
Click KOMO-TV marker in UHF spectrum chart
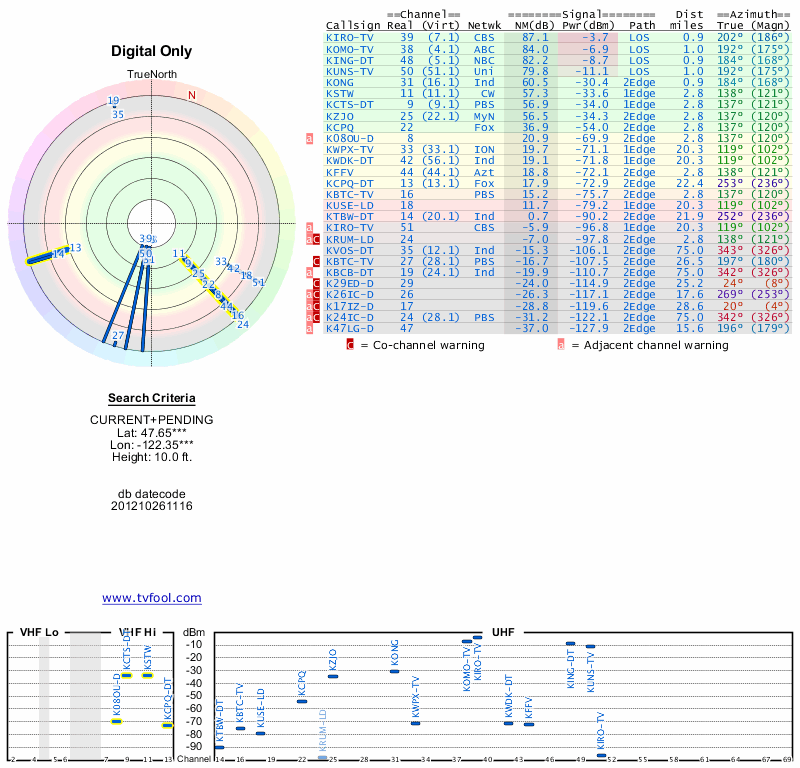(x=467, y=642)
